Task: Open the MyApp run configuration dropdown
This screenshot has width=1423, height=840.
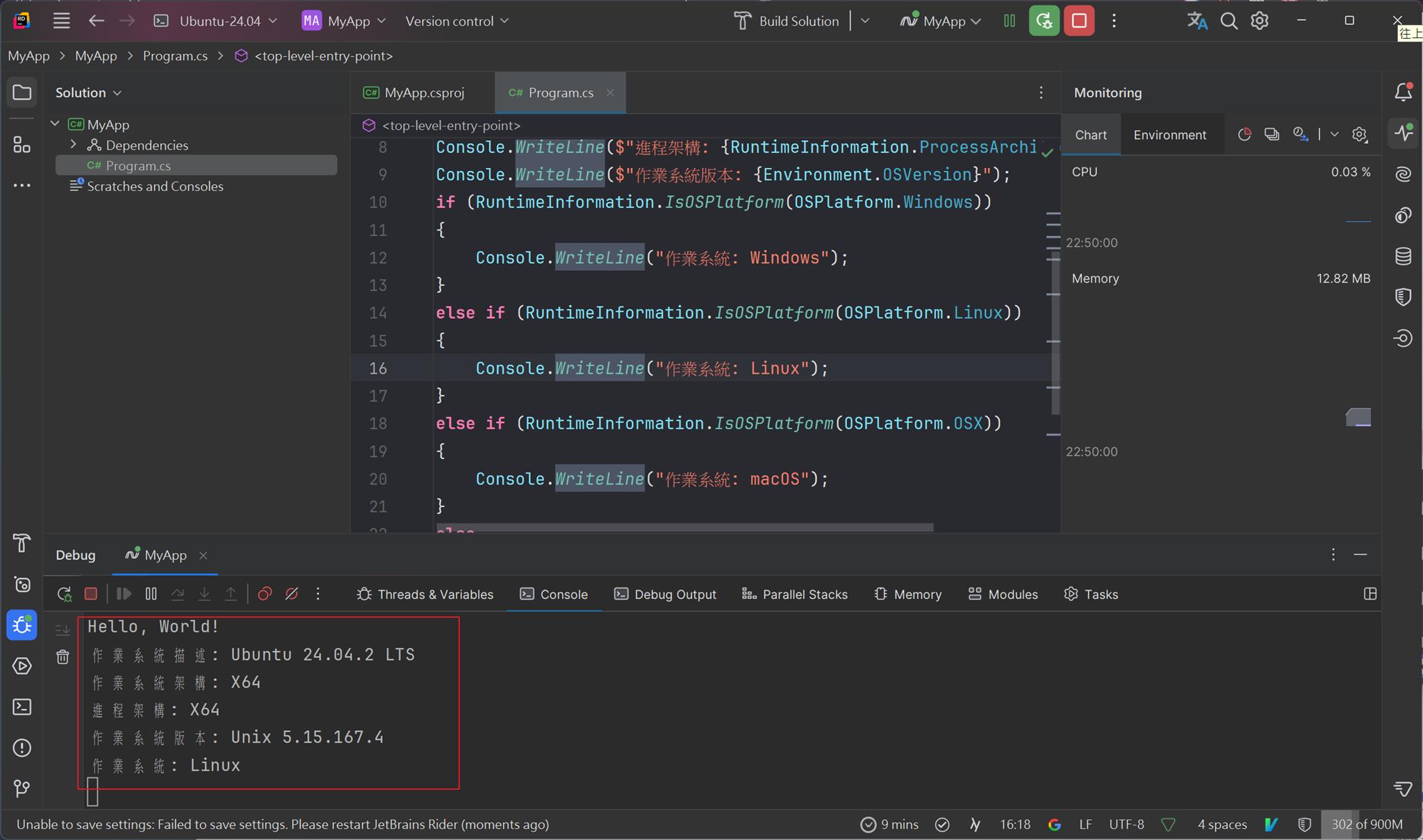Action: (x=941, y=21)
